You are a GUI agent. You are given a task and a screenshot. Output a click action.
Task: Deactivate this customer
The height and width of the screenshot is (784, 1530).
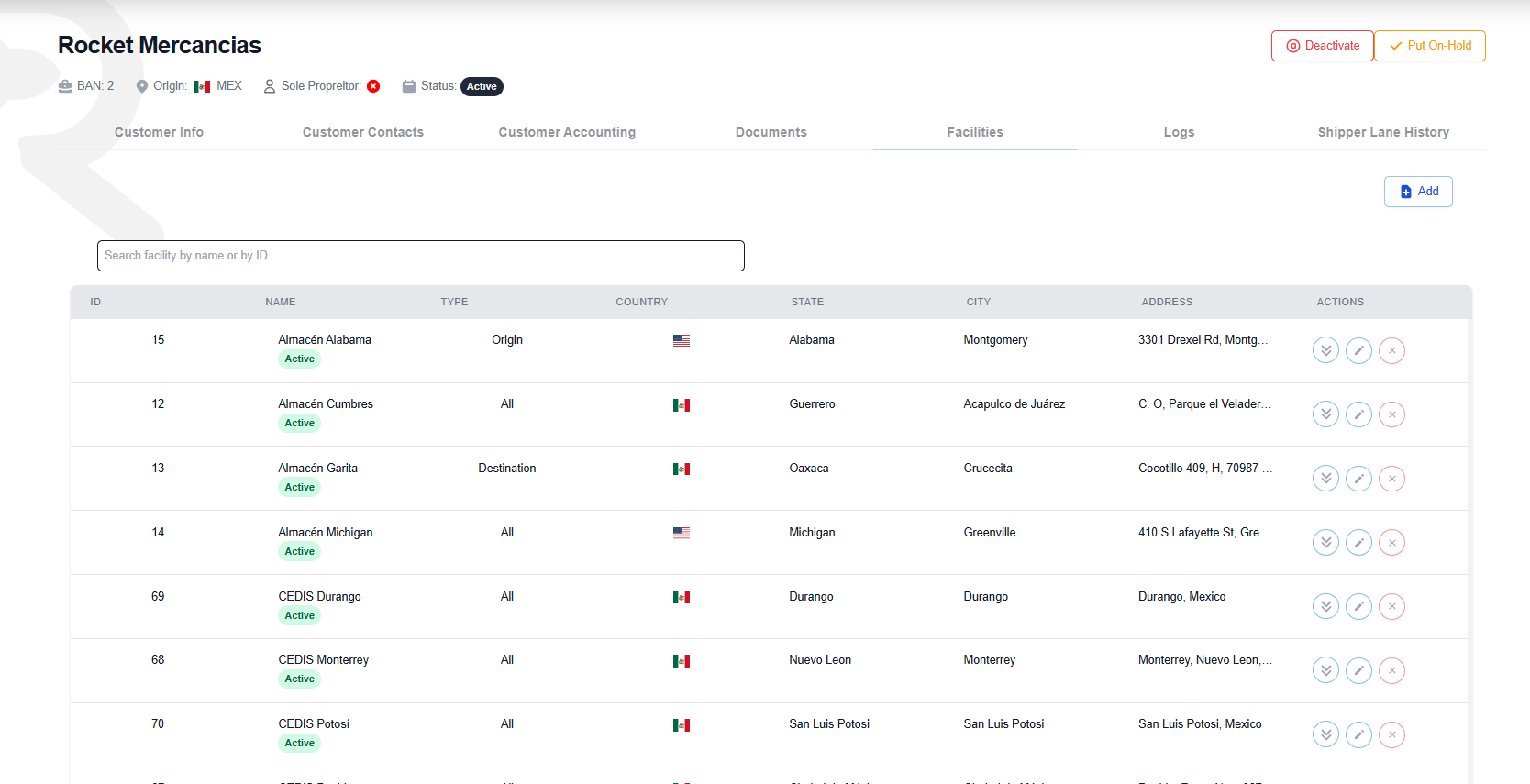pyautogui.click(x=1323, y=46)
